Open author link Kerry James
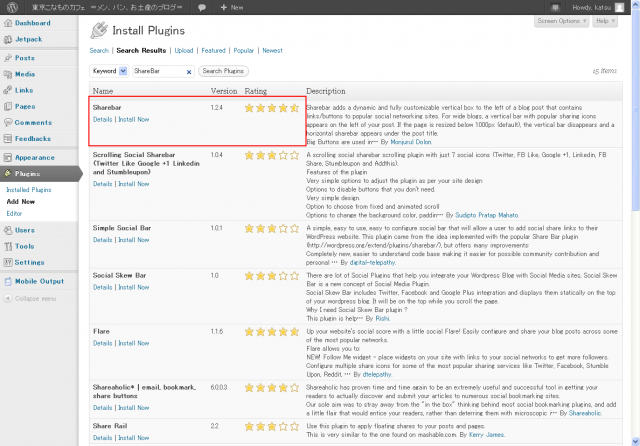Screen dimensions: 640x446 pos(487,435)
